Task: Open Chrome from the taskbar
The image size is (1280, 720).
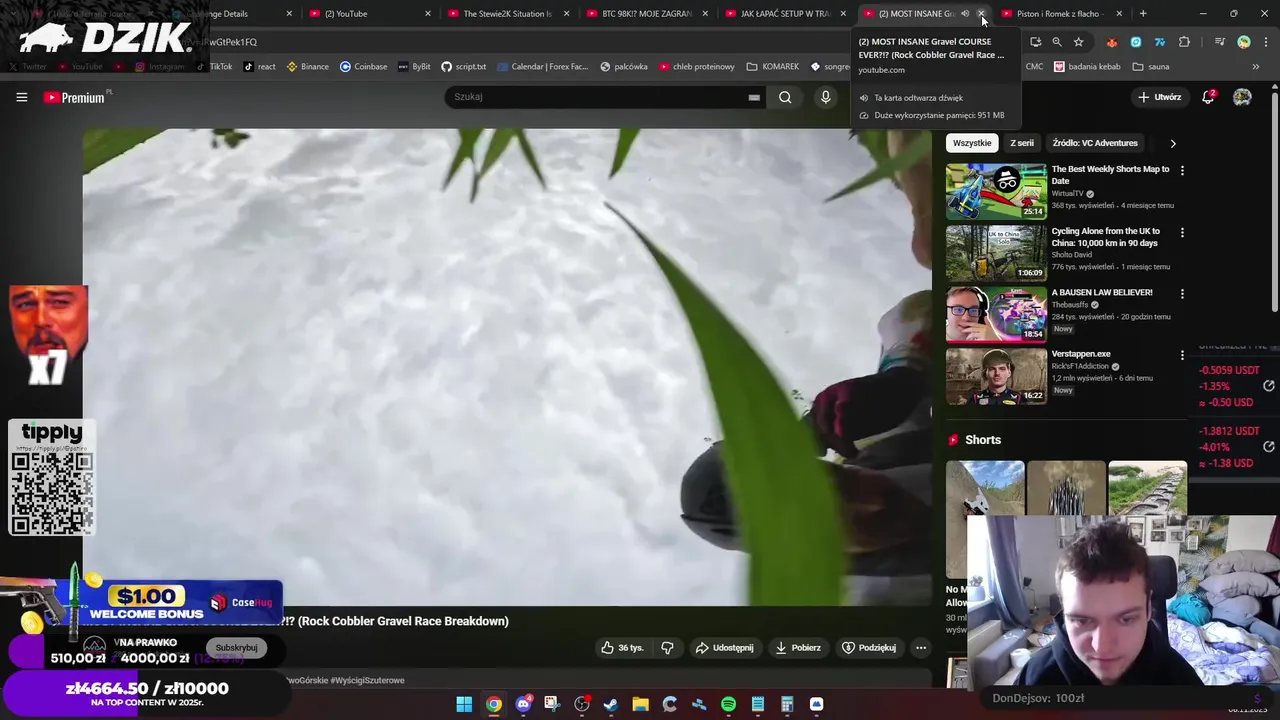Action: tap(494, 704)
